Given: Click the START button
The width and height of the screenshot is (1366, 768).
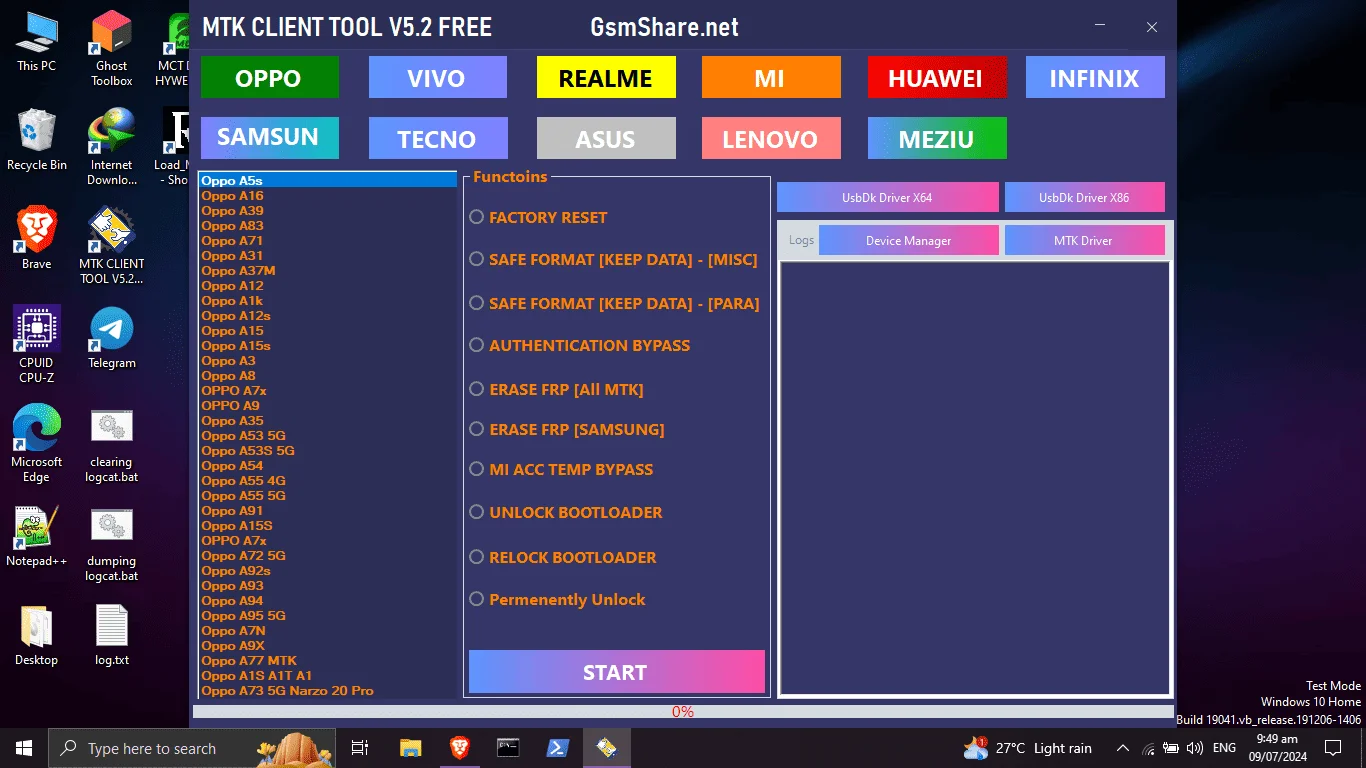Looking at the screenshot, I should [x=617, y=671].
